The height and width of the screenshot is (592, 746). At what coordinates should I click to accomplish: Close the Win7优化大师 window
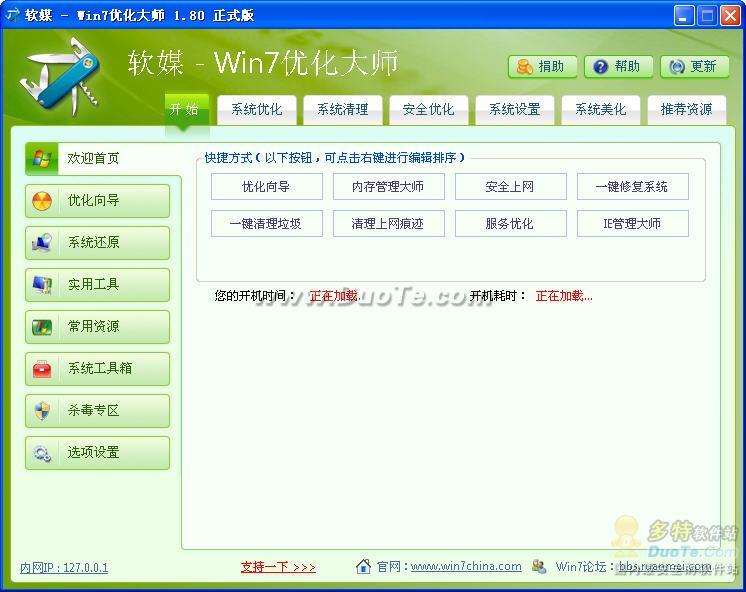coord(730,16)
